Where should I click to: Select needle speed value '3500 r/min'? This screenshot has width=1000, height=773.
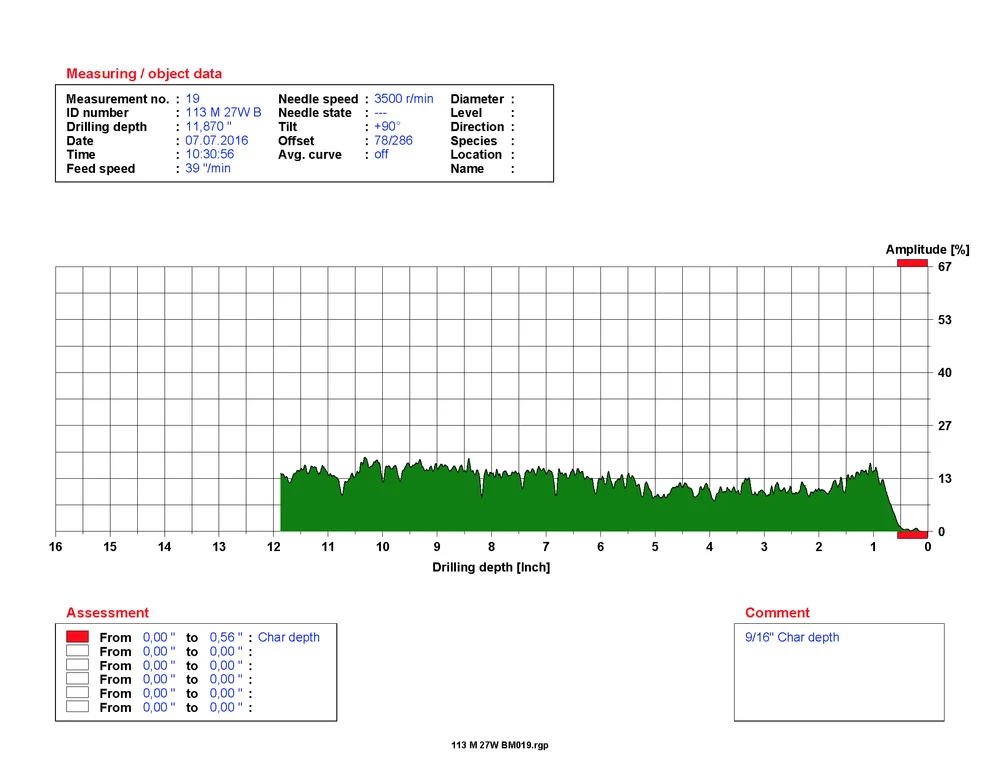[x=404, y=99]
